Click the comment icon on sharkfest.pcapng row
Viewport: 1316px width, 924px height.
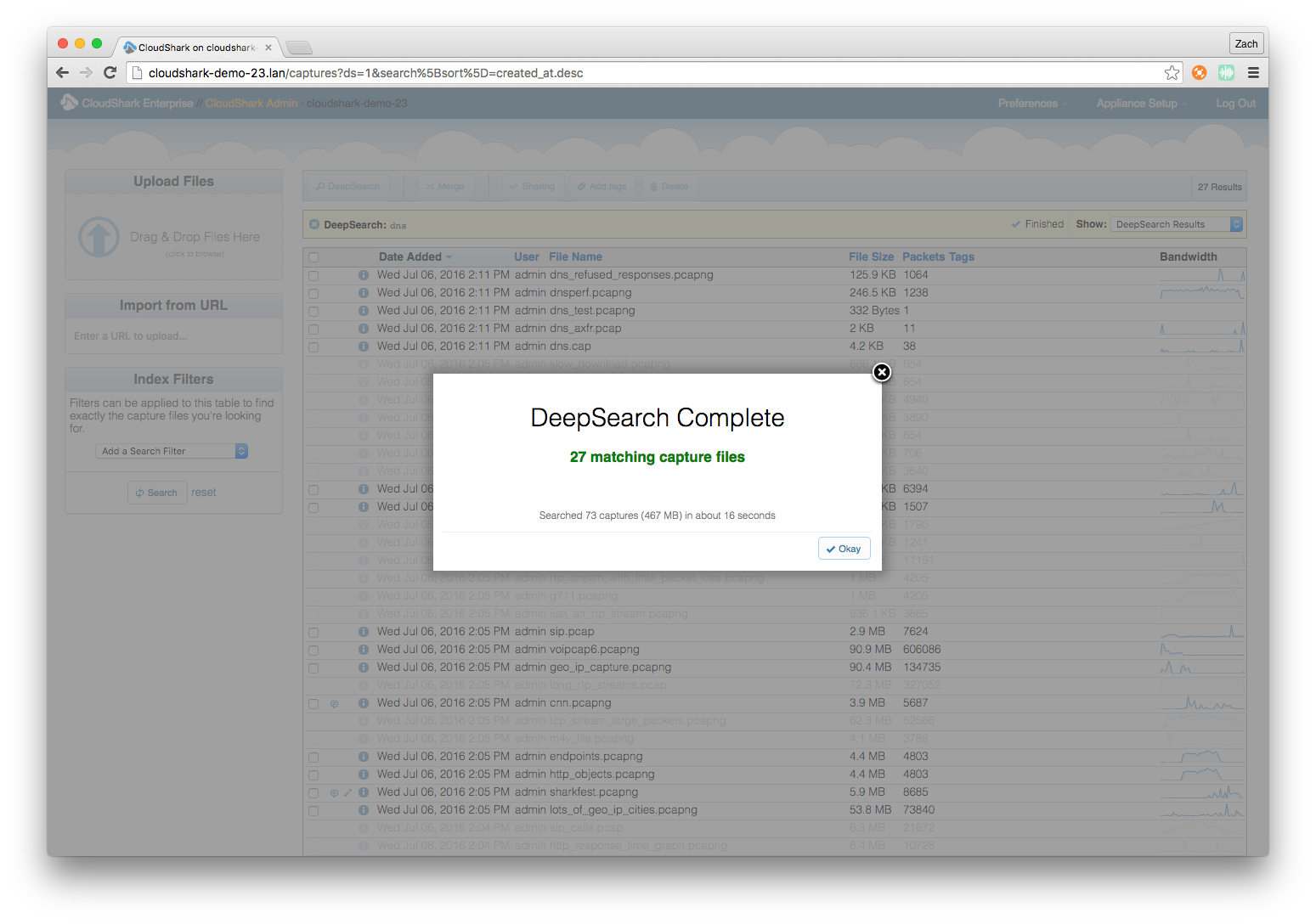tap(334, 793)
